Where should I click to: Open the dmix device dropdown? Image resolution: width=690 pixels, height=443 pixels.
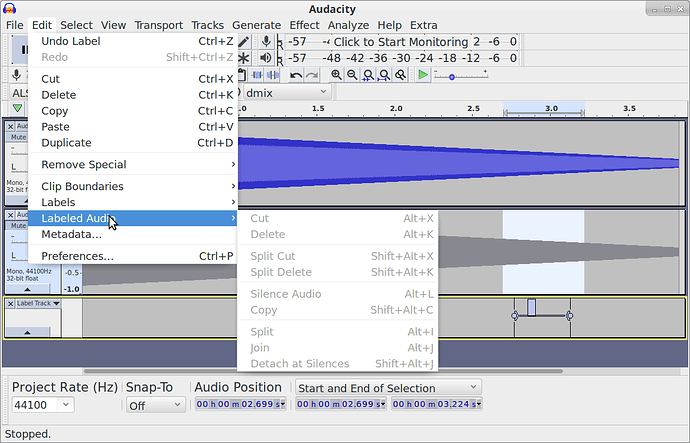click(286, 93)
